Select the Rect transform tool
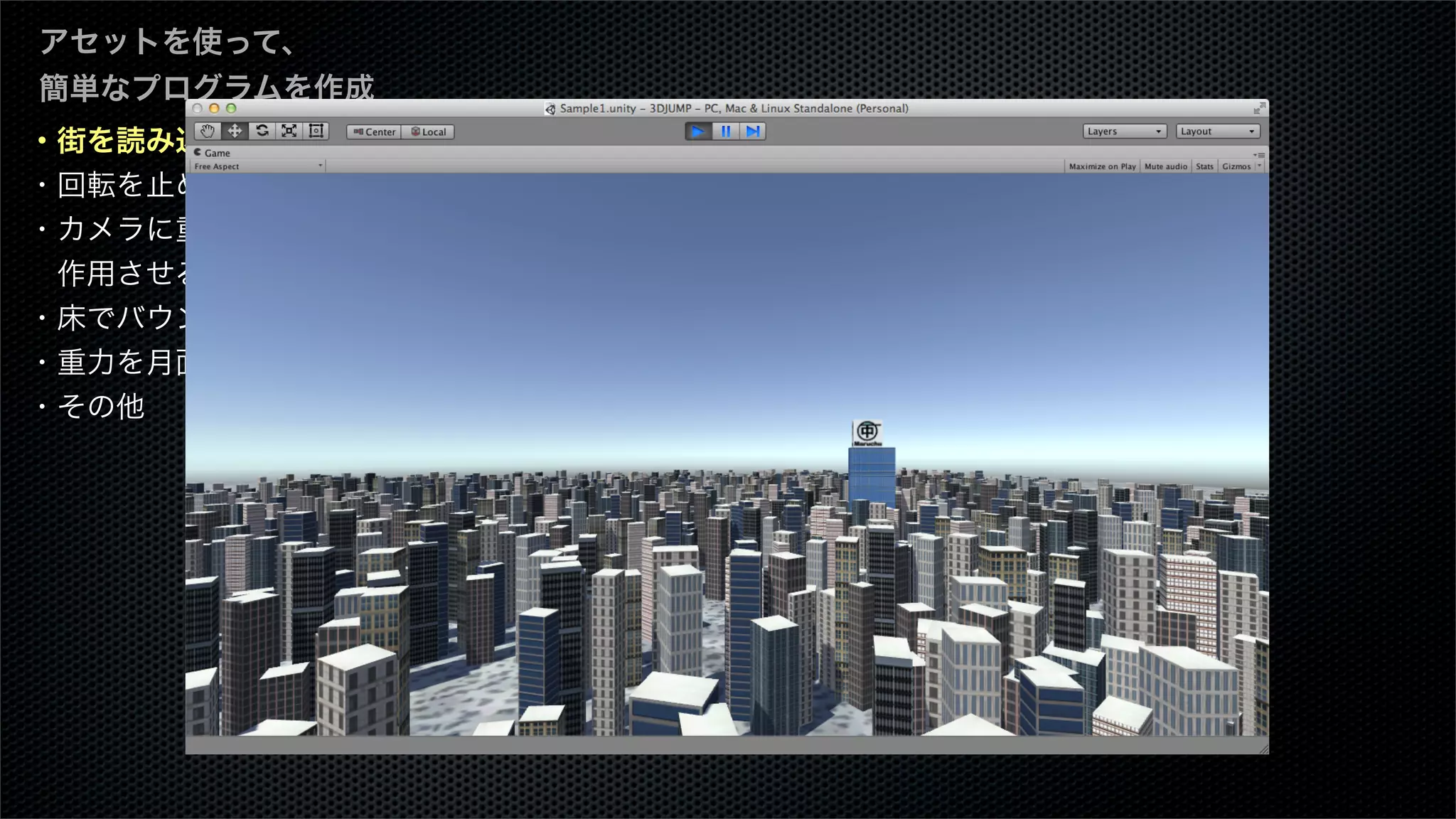This screenshot has height=819, width=1456. (316, 131)
